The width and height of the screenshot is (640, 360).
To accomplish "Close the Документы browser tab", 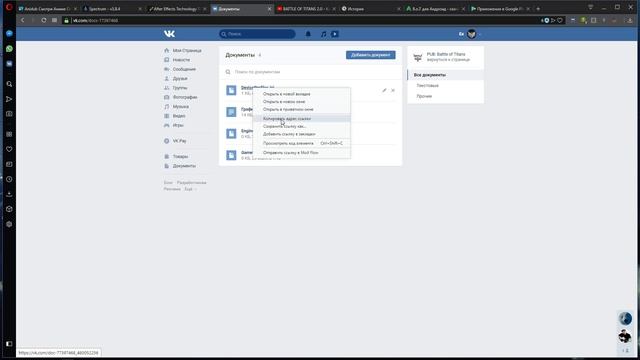I will point(269,9).
